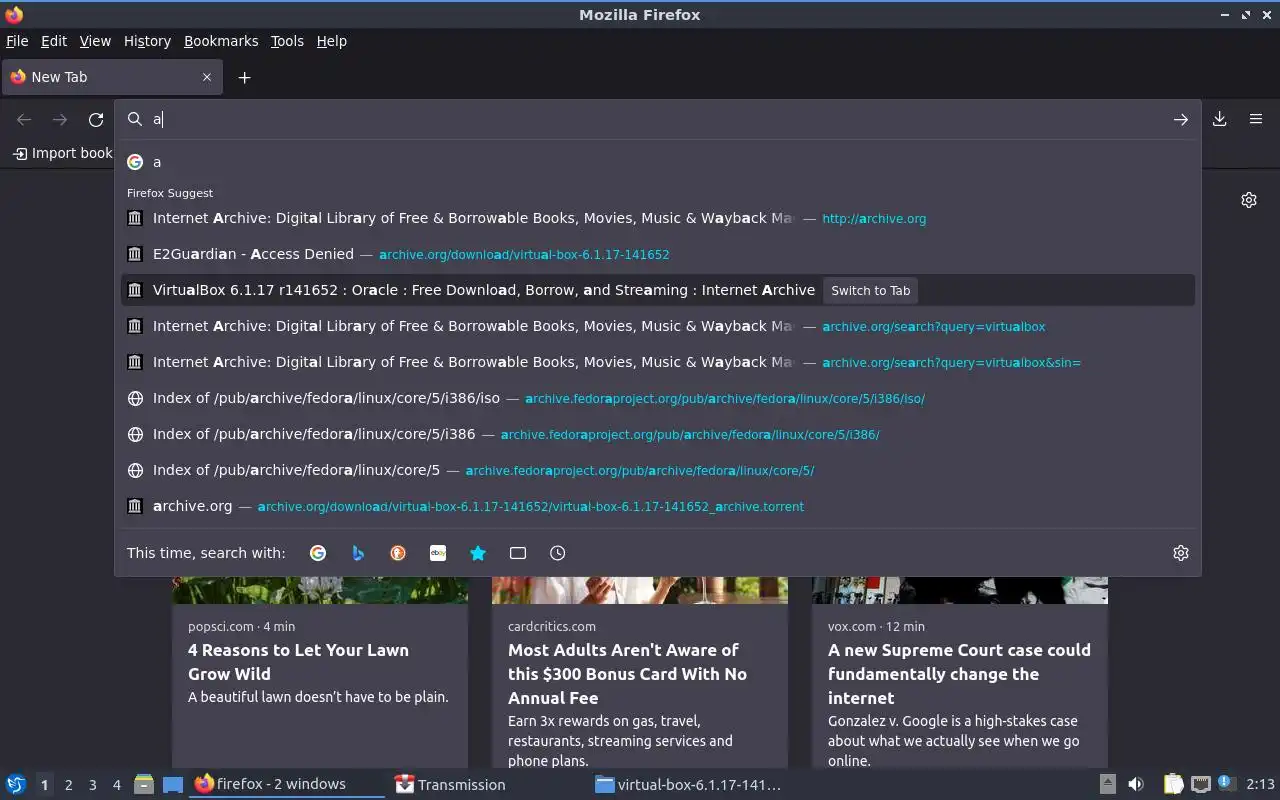Switch to virtual desktop 1
Image resolution: width=1280 pixels, height=800 pixels.
44,785
